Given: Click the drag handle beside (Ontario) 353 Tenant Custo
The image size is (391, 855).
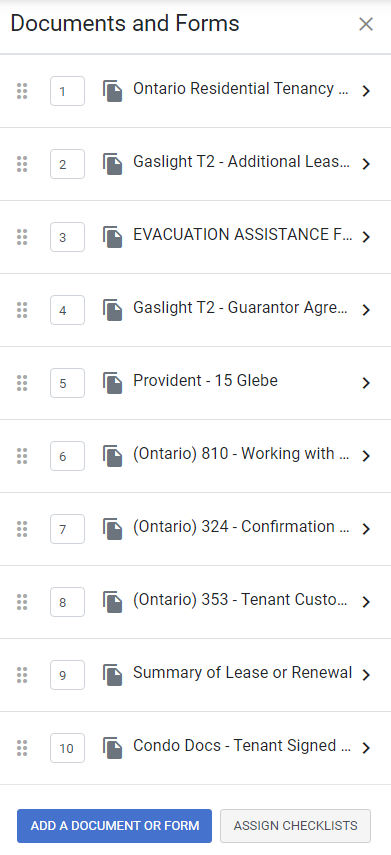Looking at the screenshot, I should point(22,602).
